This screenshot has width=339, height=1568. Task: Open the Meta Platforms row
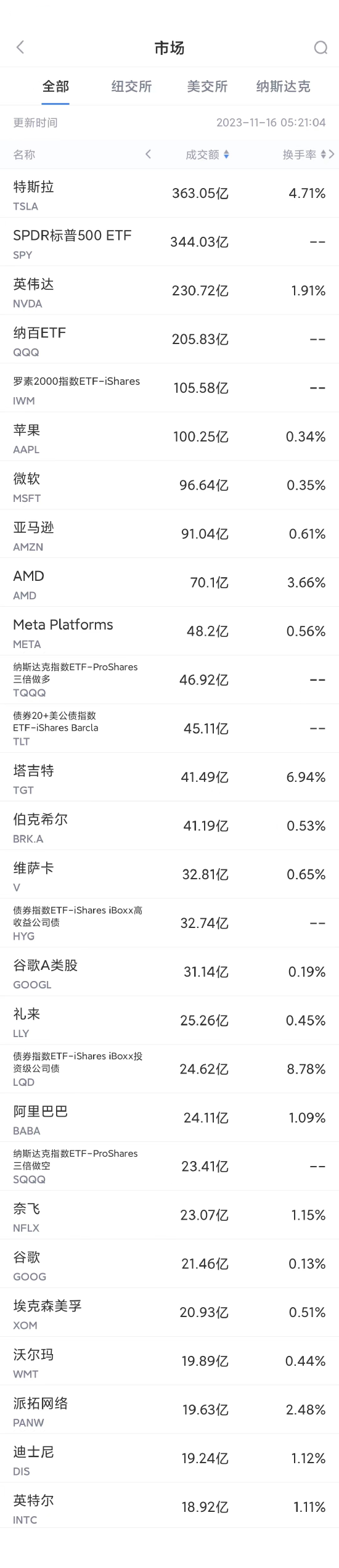(x=169, y=632)
